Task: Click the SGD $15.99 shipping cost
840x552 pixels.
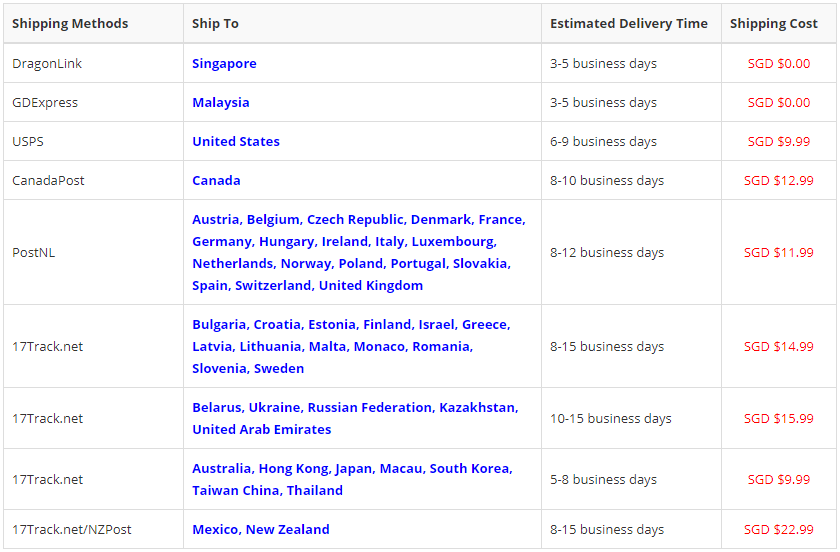Action: (778, 418)
